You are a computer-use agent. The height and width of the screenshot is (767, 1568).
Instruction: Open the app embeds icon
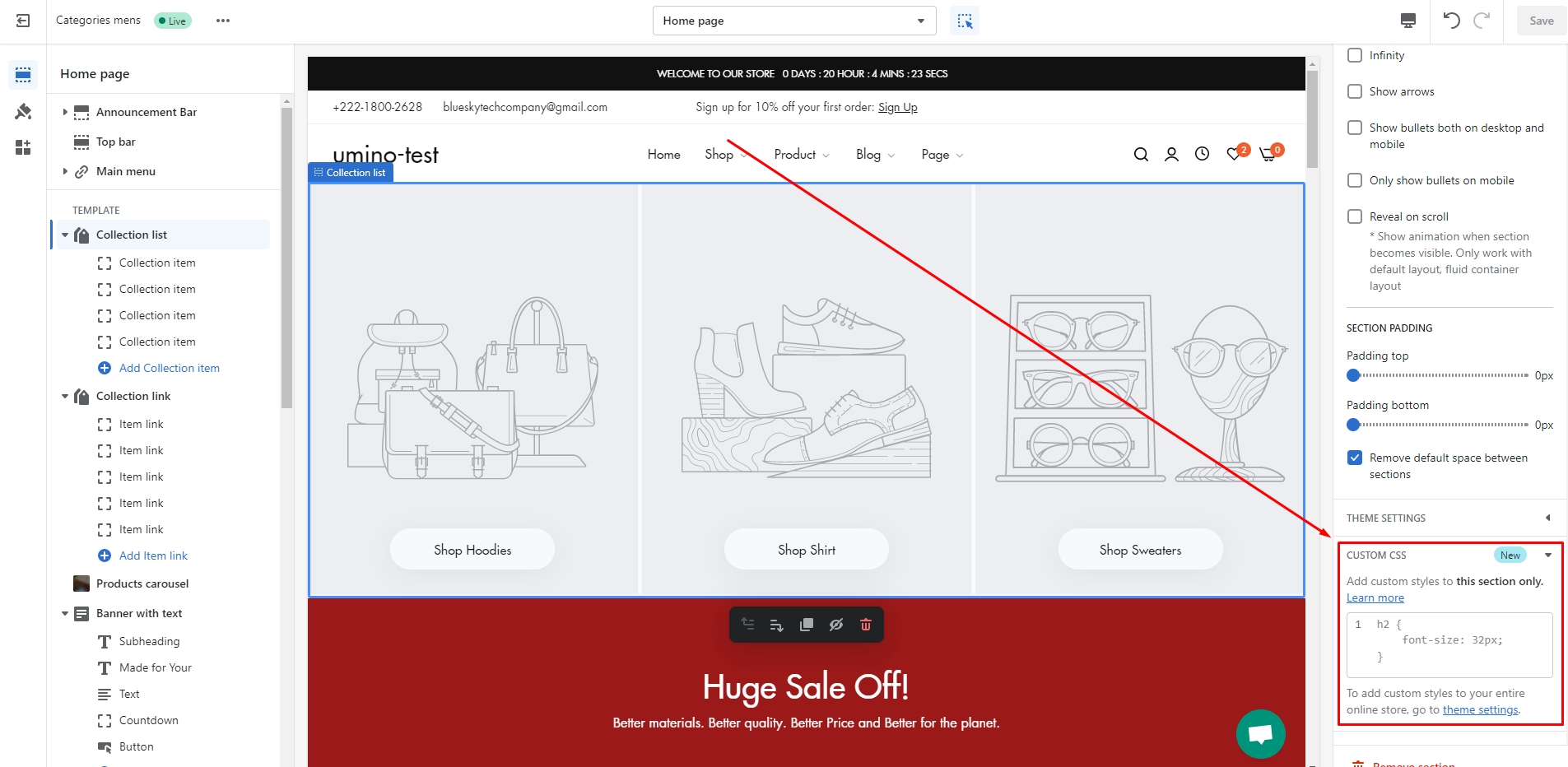tap(23, 147)
